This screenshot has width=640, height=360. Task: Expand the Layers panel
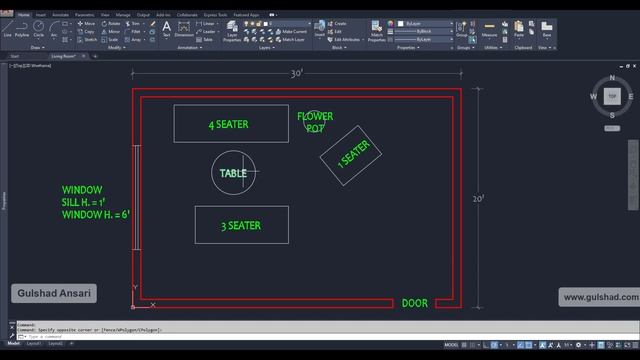pyautogui.click(x=267, y=48)
